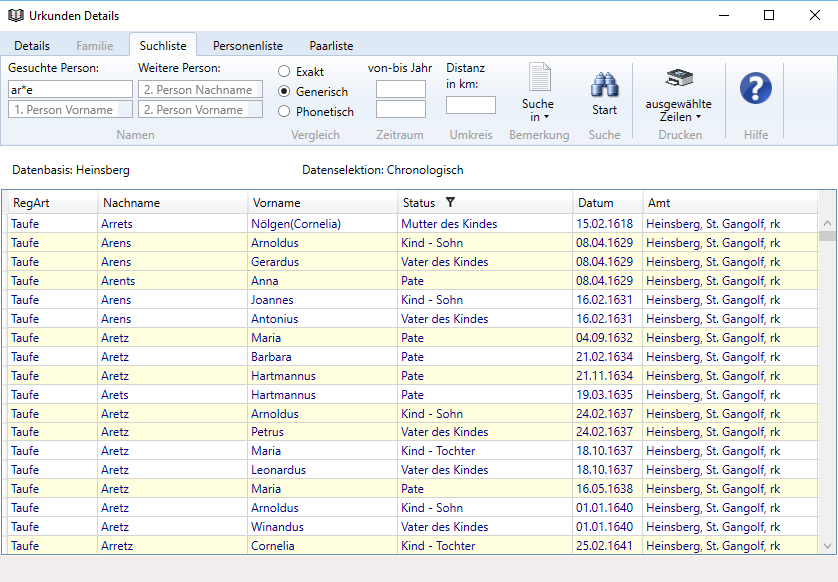The image size is (838, 582).
Task: Open the Details tab
Action: pos(32,46)
